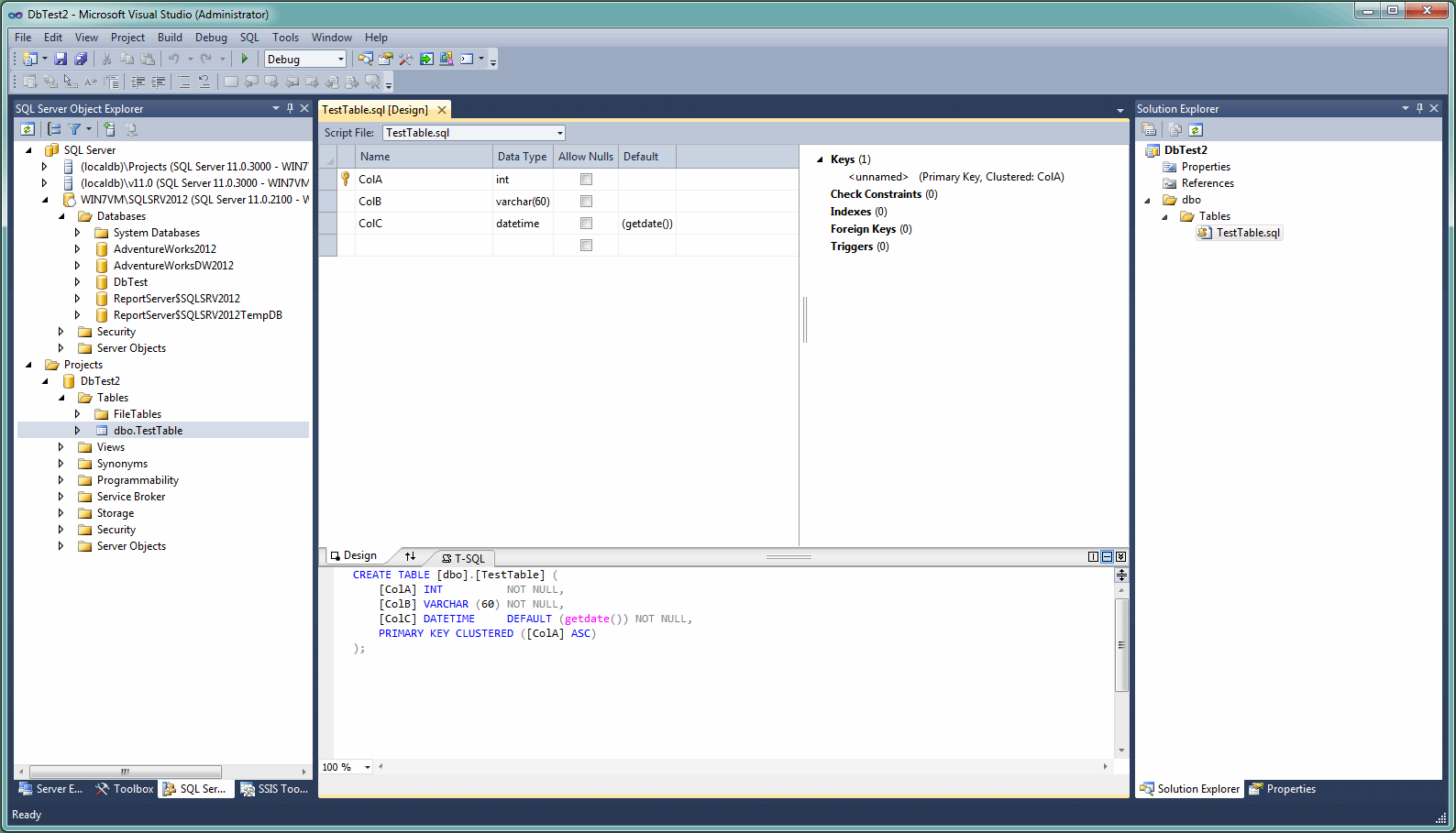Select the DbTest database node
The image size is (1456, 833).
click(x=130, y=282)
